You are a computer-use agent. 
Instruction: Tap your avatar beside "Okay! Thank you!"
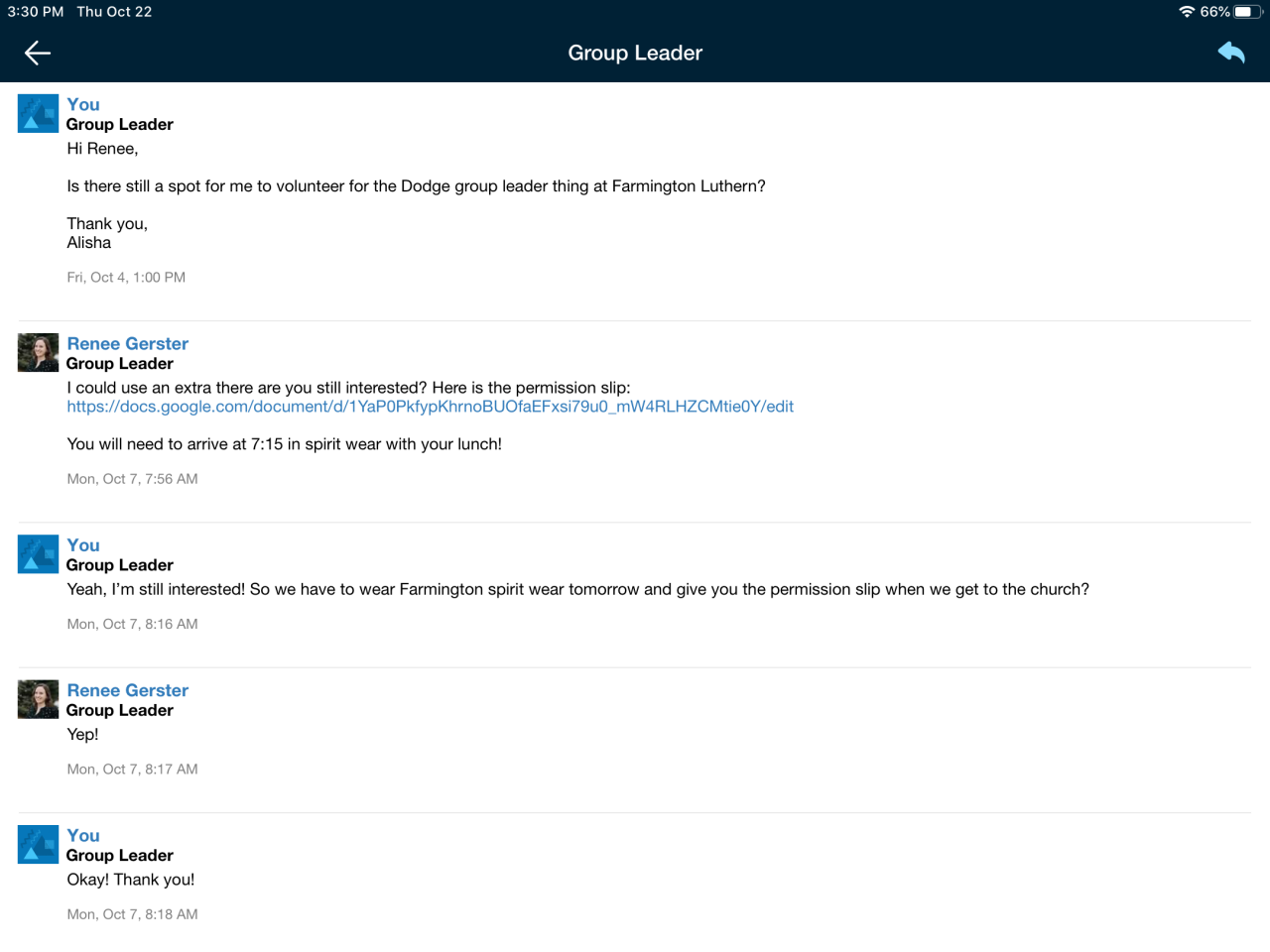pos(38,844)
